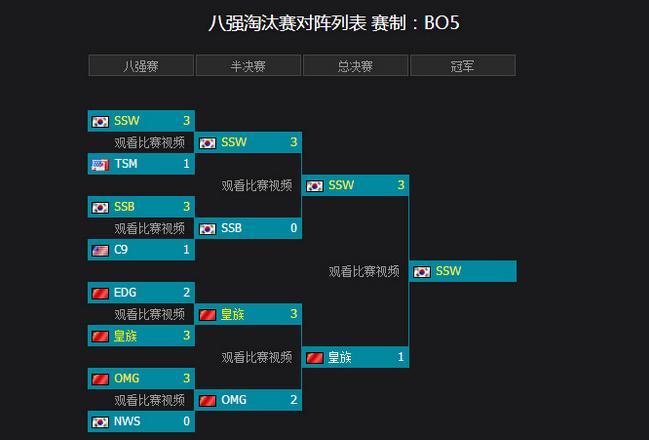The width and height of the screenshot is (649, 440).
Task: Switch to the 半决赛 tab
Action: click(248, 66)
